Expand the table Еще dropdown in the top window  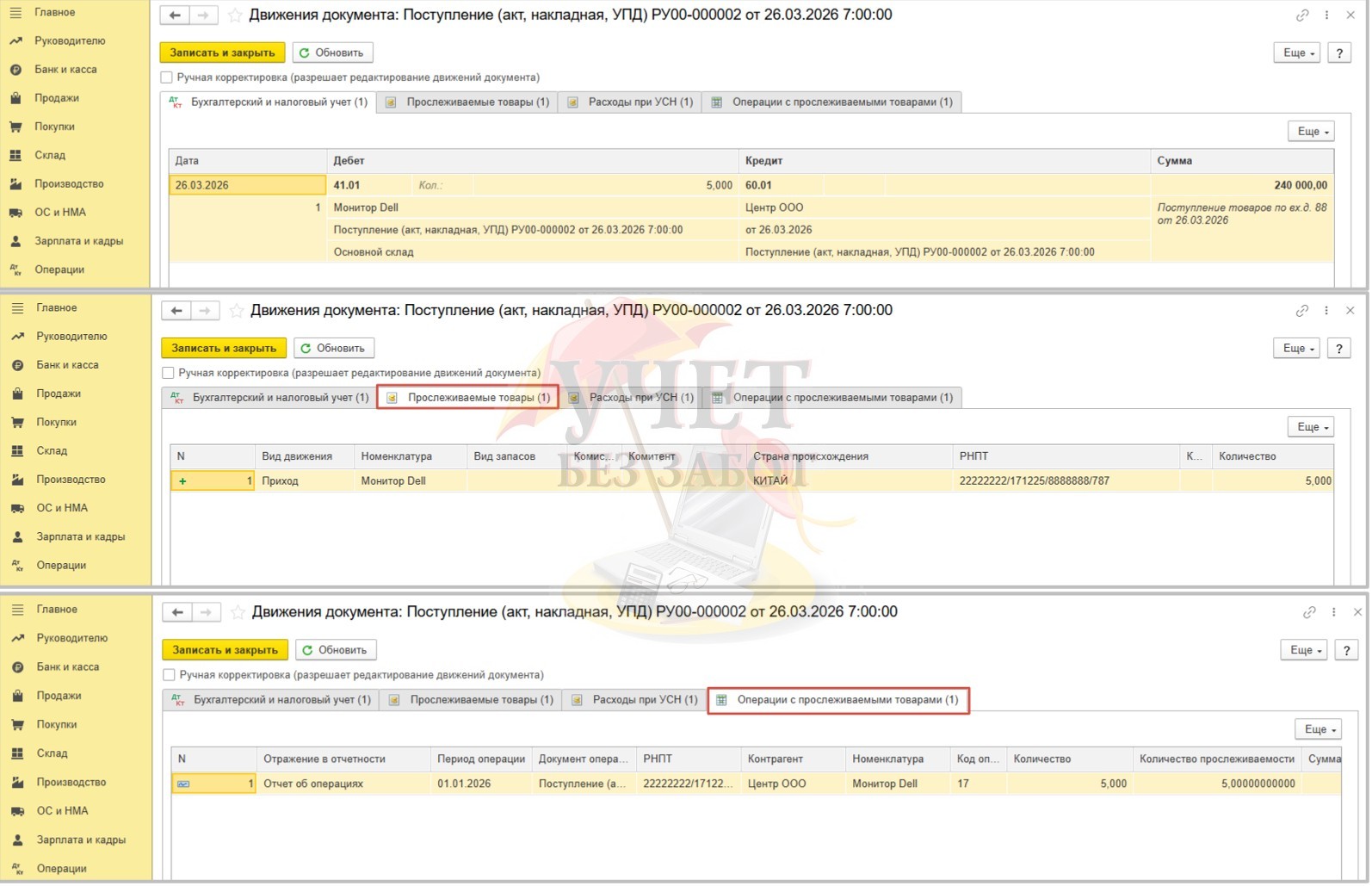1312,132
